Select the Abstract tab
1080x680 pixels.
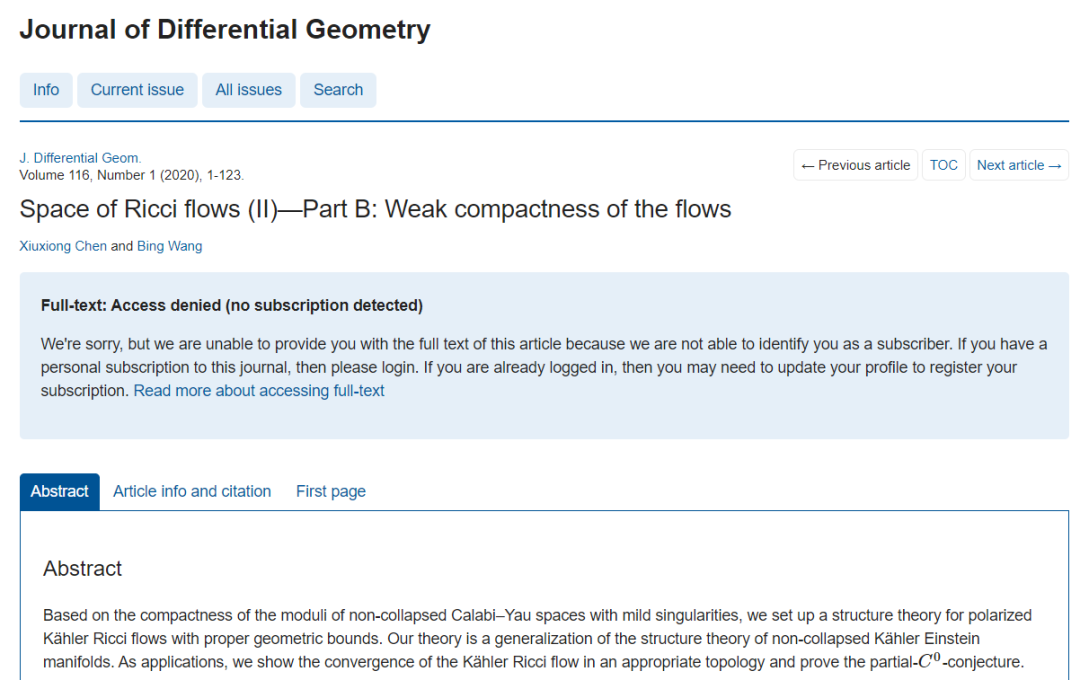coord(60,492)
